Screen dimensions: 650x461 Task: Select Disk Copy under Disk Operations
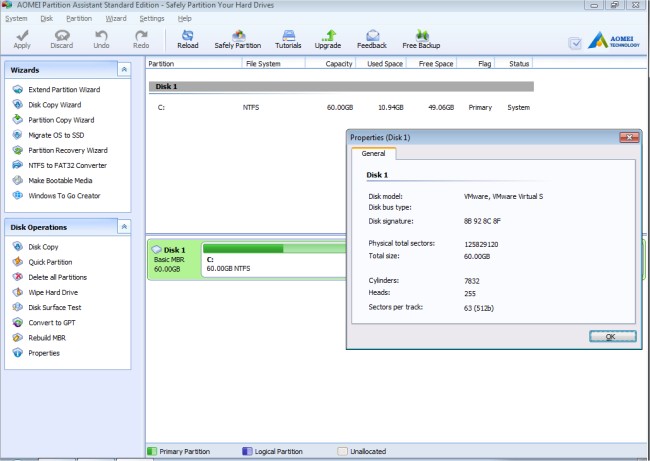click(x=43, y=247)
